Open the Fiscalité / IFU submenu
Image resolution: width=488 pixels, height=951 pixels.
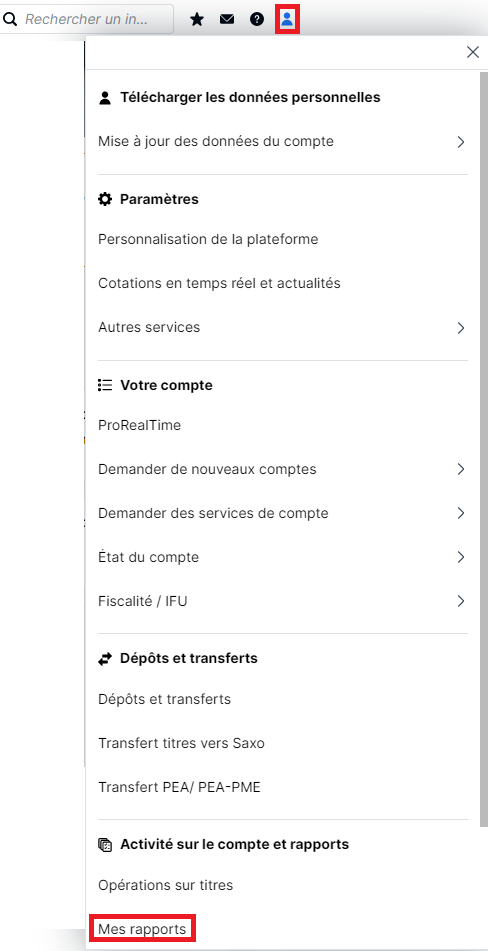click(x=282, y=601)
